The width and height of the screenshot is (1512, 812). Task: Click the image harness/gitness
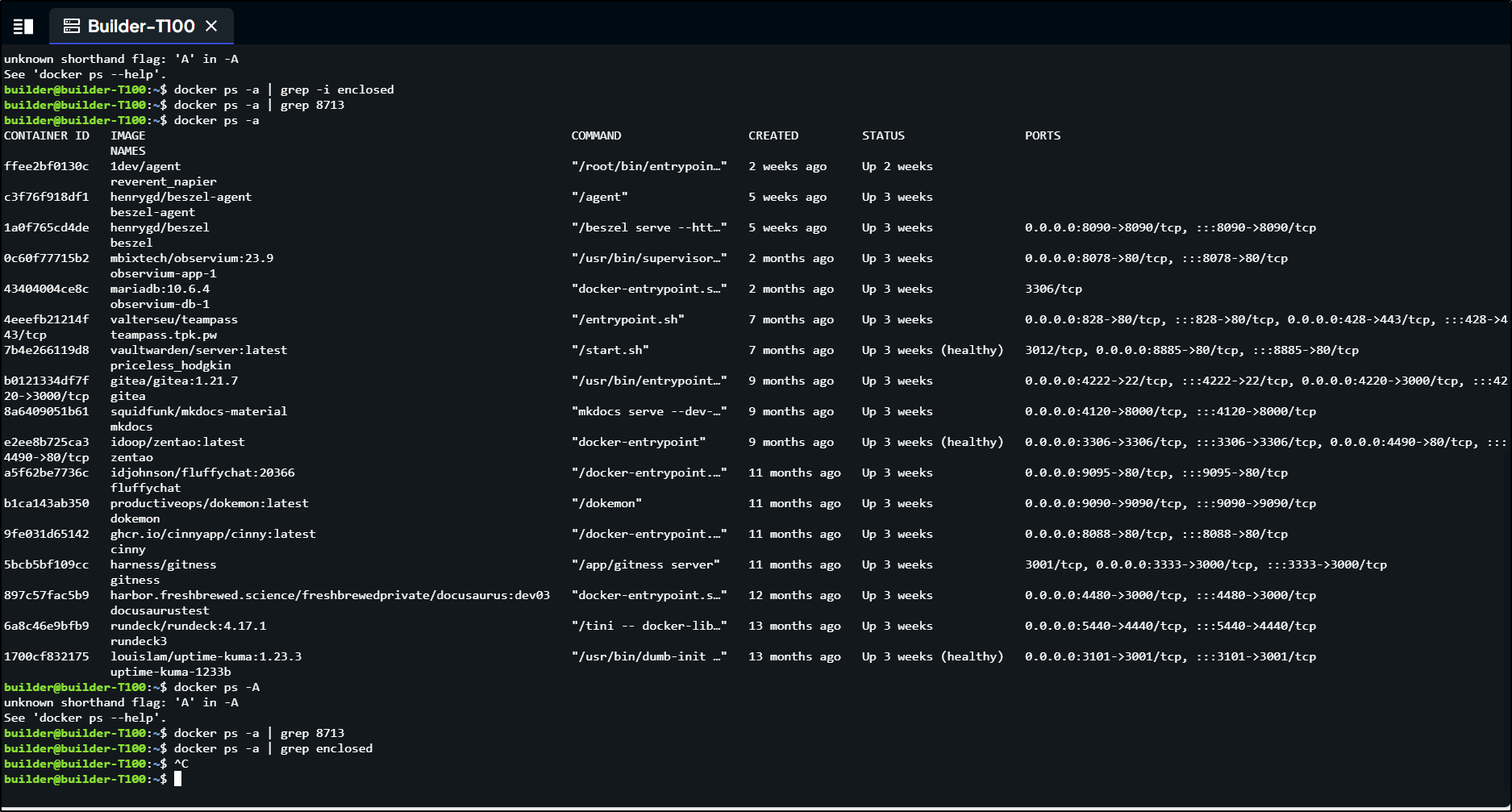[x=164, y=564]
